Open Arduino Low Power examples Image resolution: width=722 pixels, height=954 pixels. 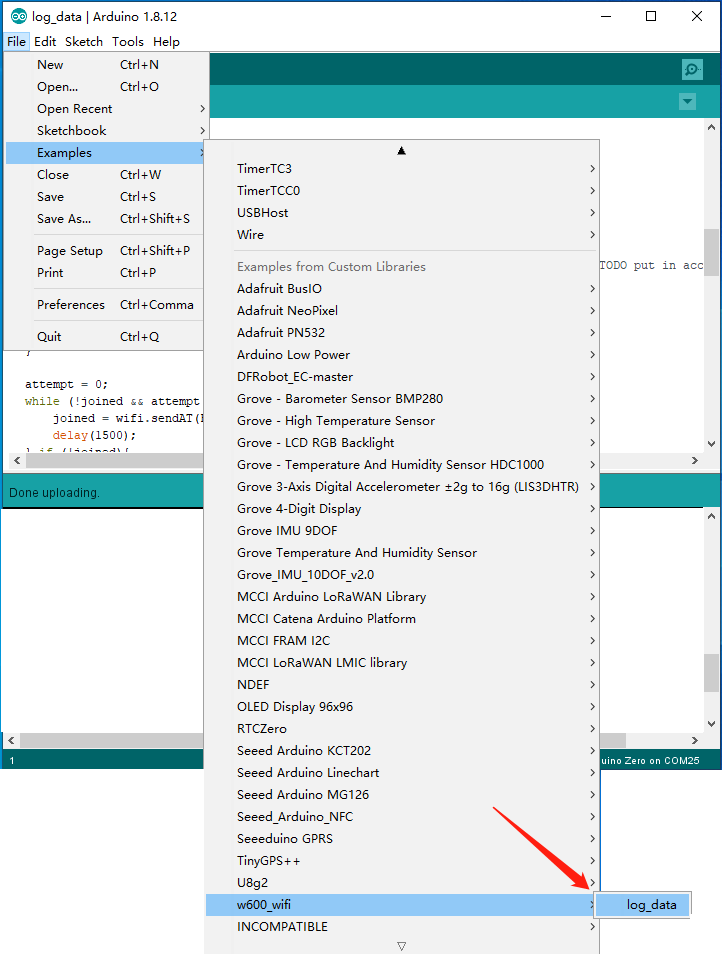(402, 354)
